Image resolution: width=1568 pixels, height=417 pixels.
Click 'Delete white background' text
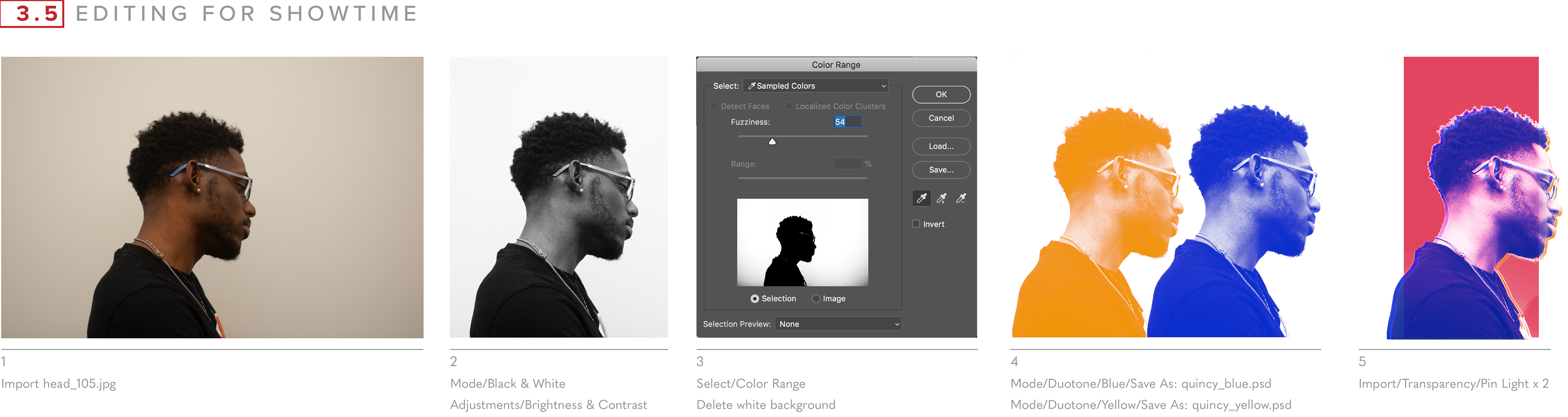(766, 405)
